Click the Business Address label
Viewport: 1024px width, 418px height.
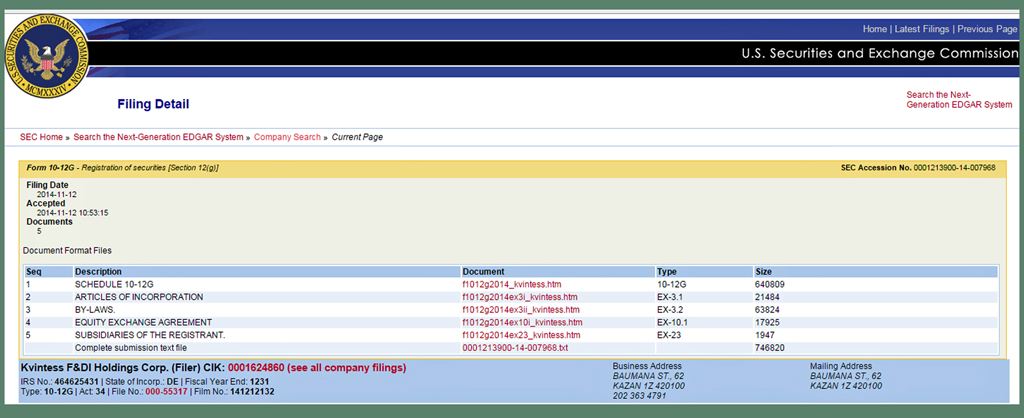point(647,366)
